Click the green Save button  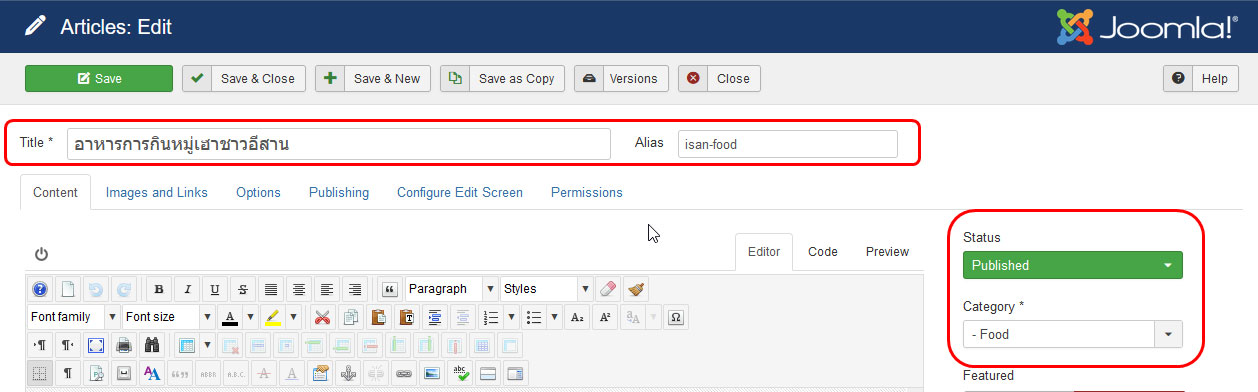[x=99, y=79]
